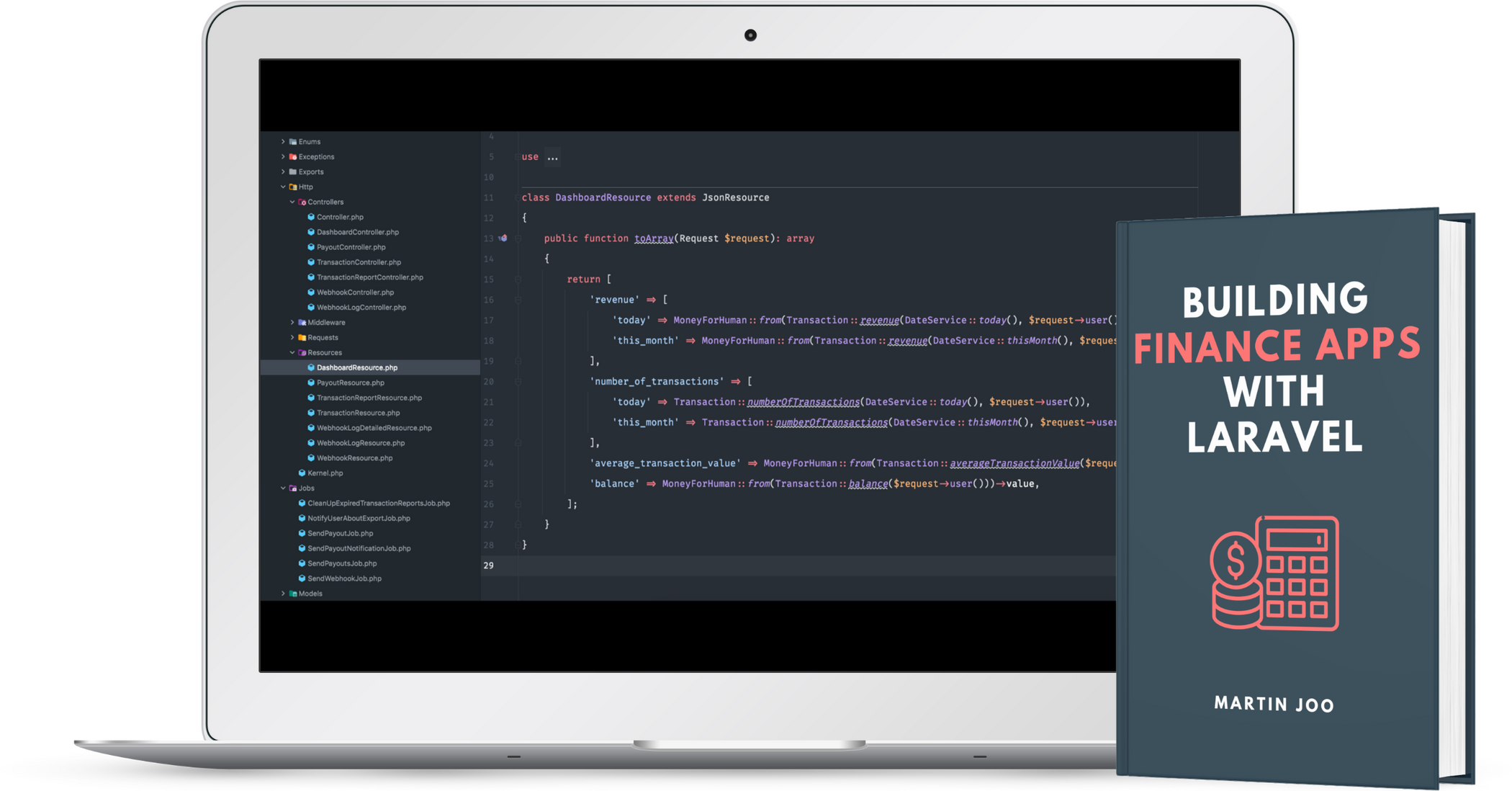
Task: Toggle the fold marker beside return on line 15
Action: pyautogui.click(x=518, y=280)
